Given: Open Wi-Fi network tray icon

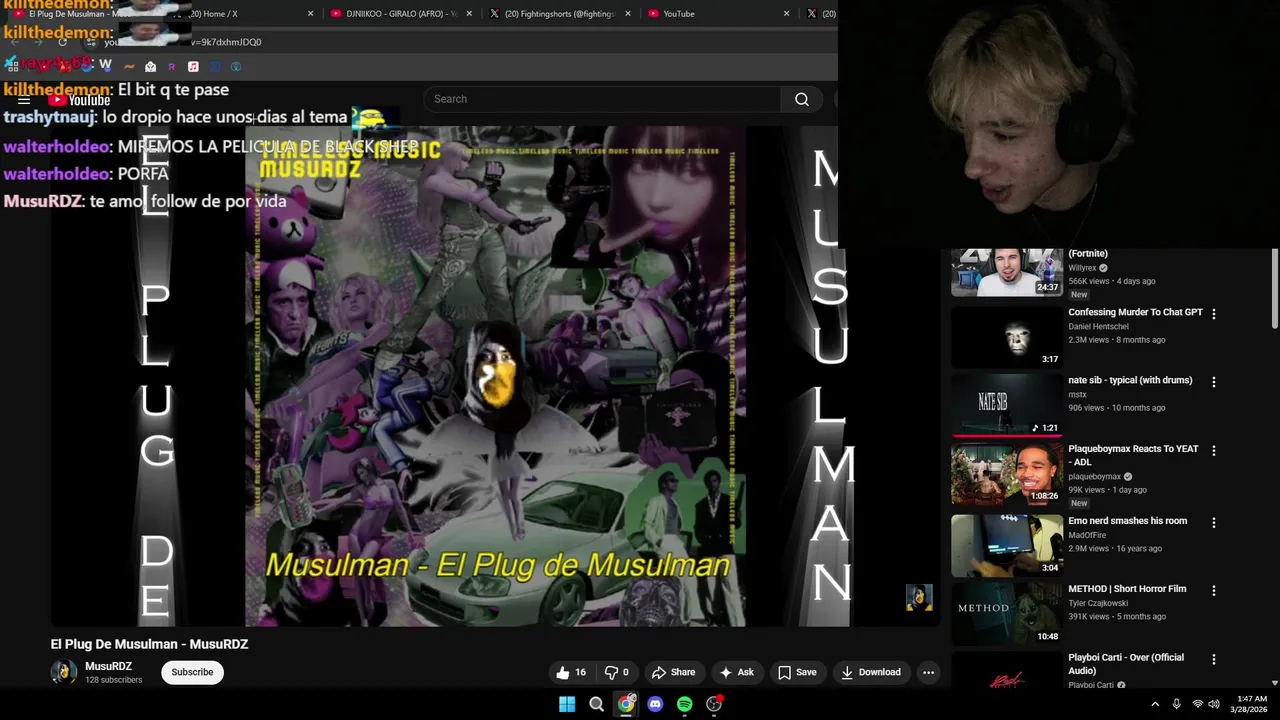Looking at the screenshot, I should click(x=1198, y=704).
